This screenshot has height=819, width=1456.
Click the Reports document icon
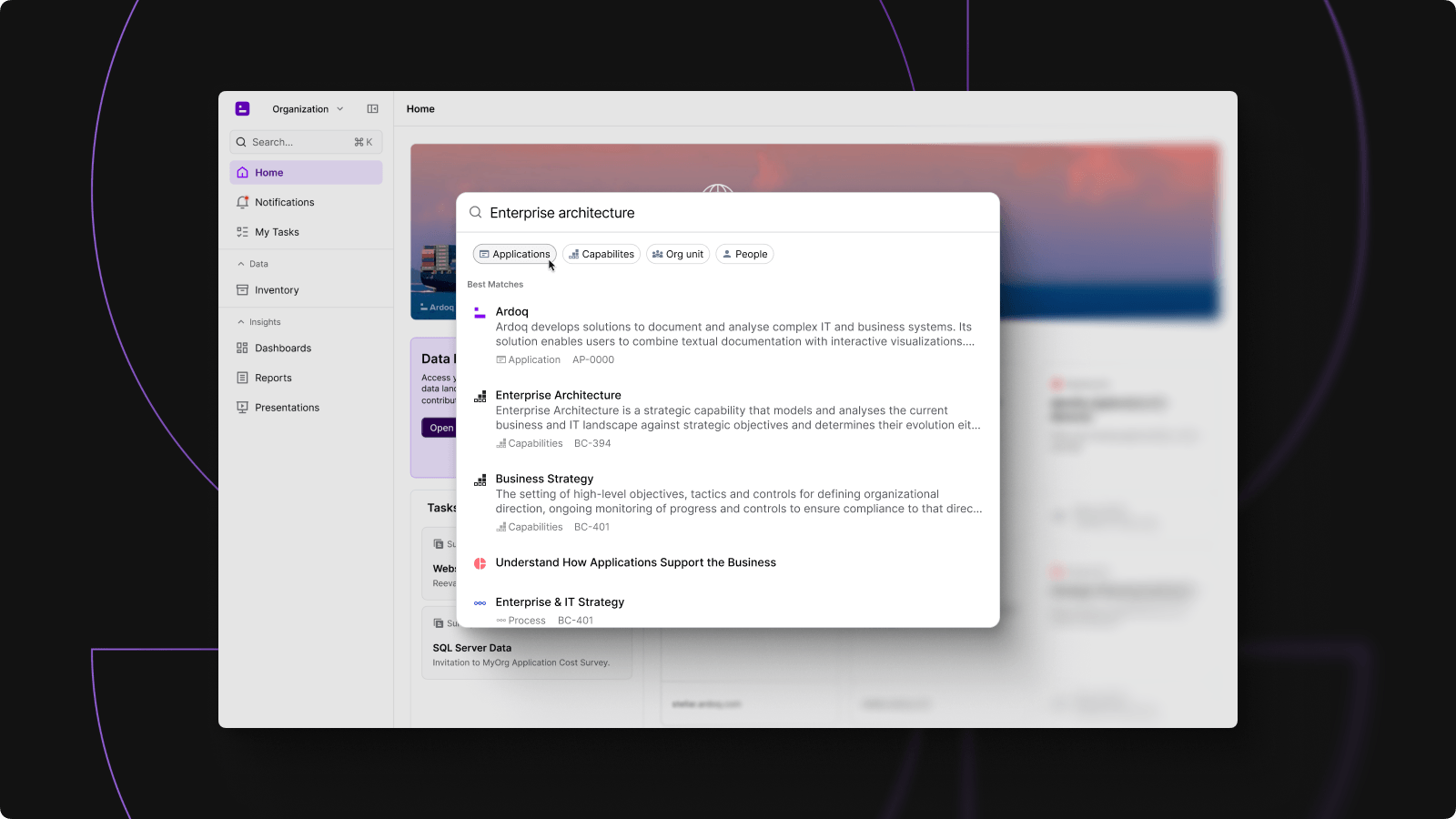coord(242,378)
